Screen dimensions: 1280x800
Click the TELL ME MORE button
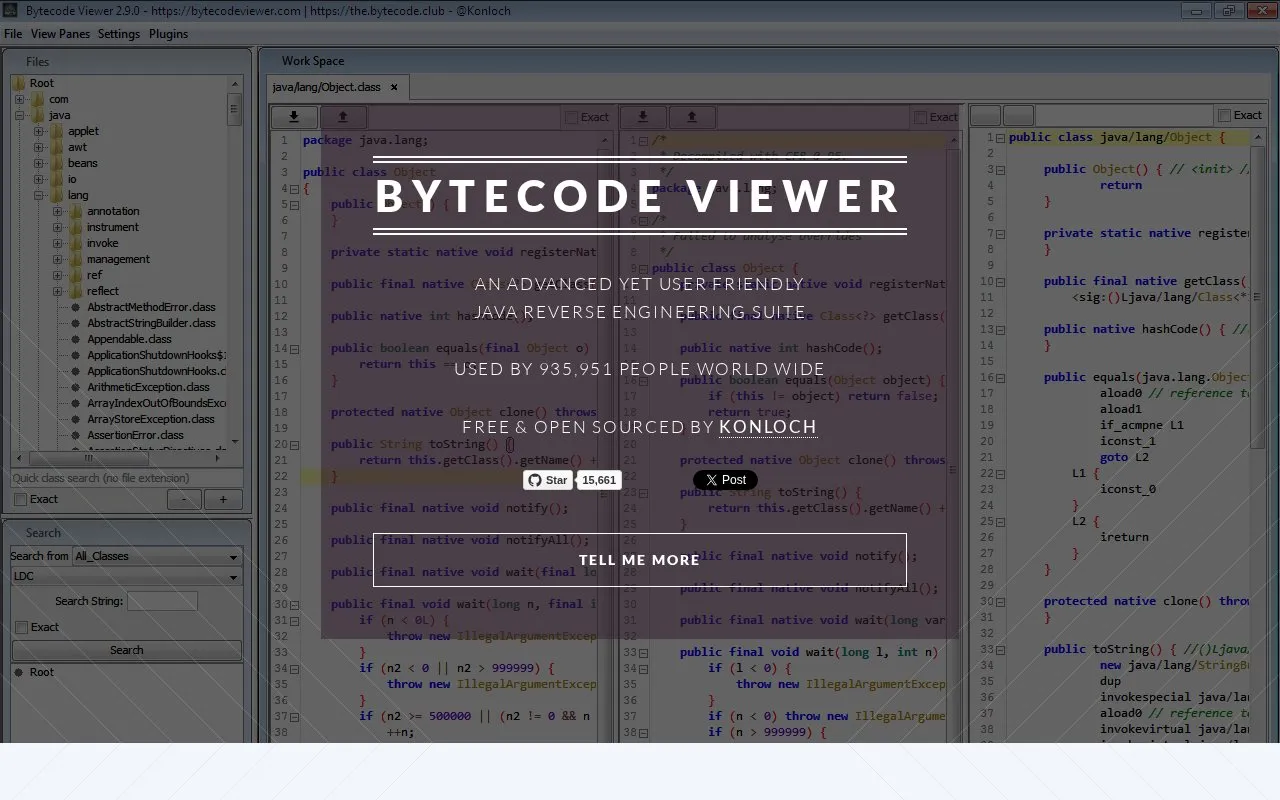[x=640, y=560]
